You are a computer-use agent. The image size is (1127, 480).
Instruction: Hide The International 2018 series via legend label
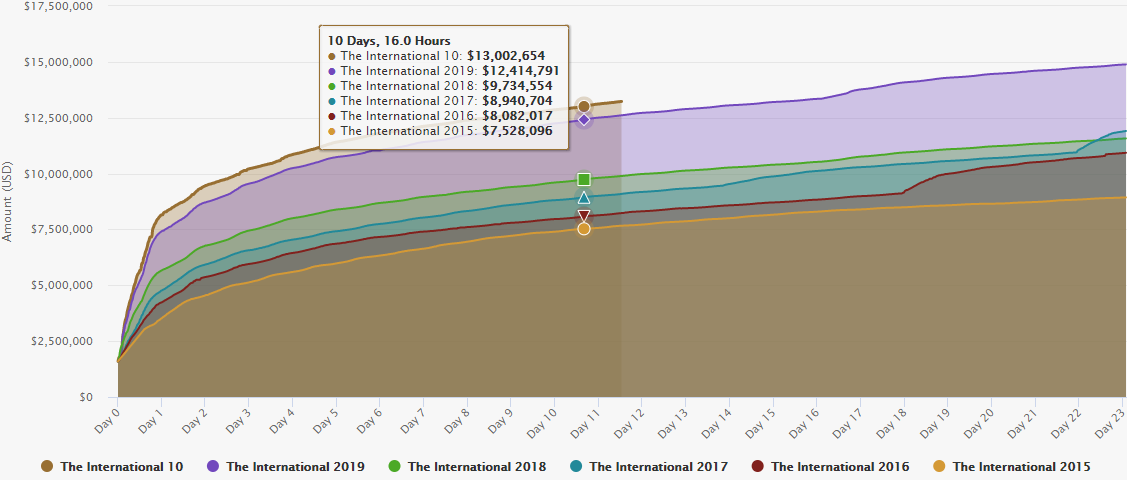click(x=476, y=466)
